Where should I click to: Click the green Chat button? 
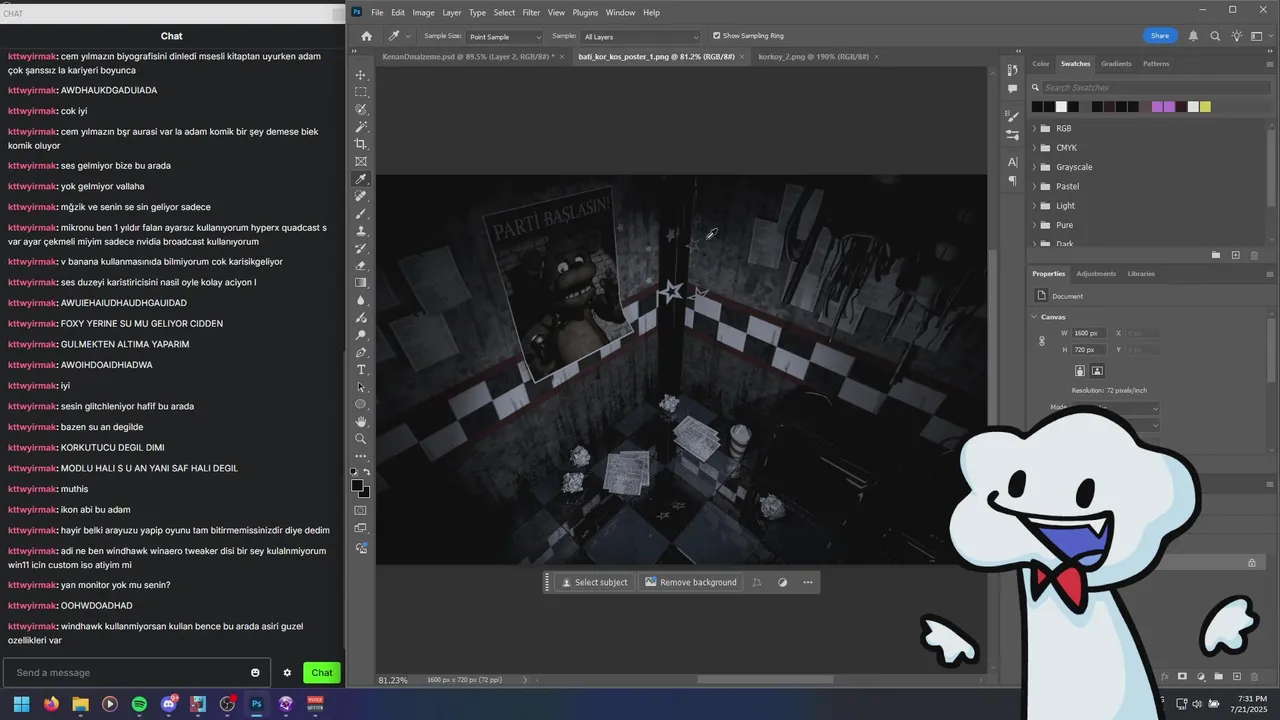tap(322, 673)
